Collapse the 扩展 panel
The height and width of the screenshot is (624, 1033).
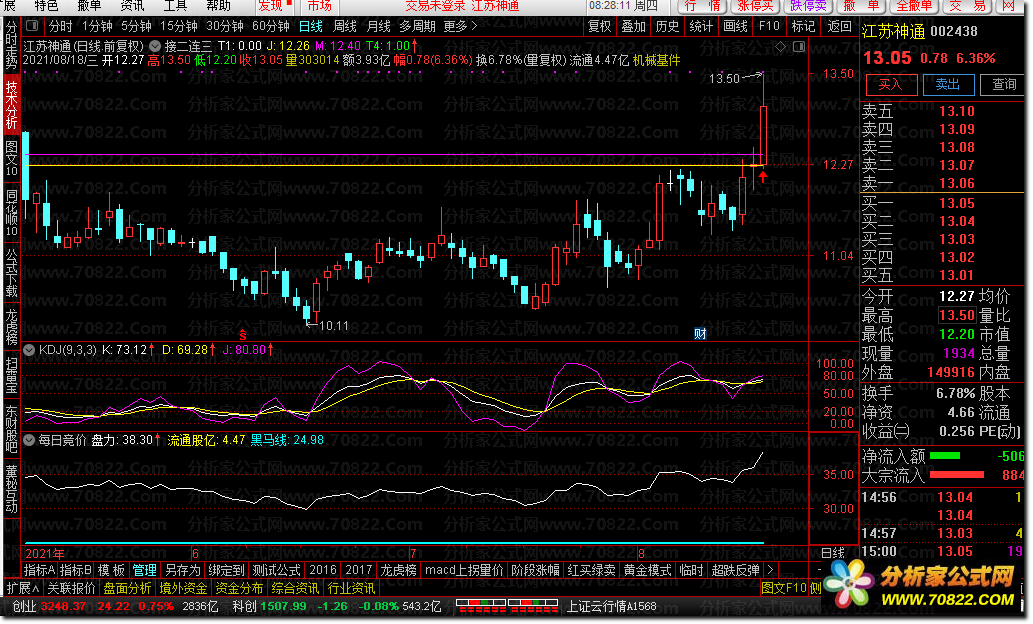(22, 588)
